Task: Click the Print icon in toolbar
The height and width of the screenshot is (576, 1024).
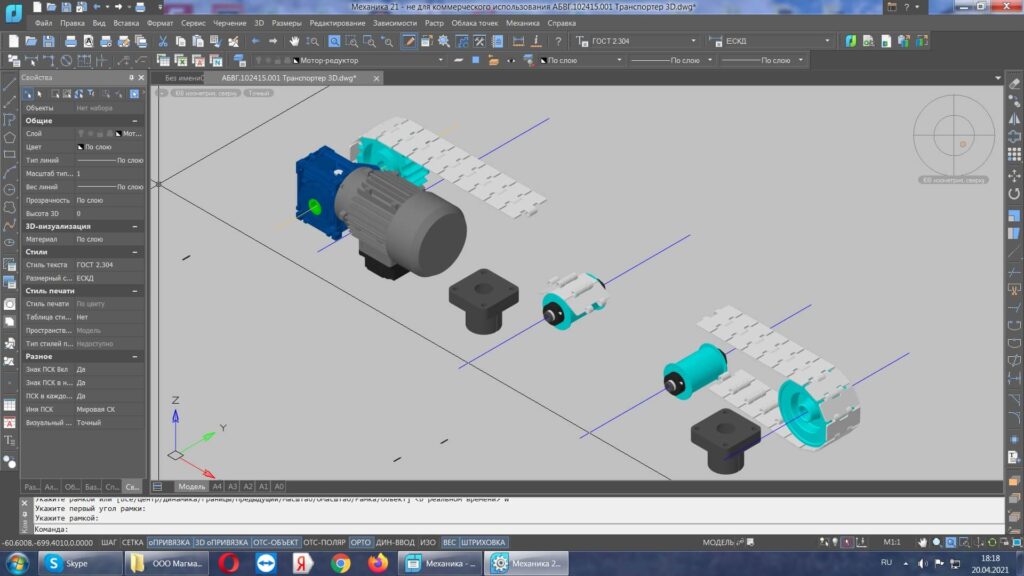Action: click(71, 41)
